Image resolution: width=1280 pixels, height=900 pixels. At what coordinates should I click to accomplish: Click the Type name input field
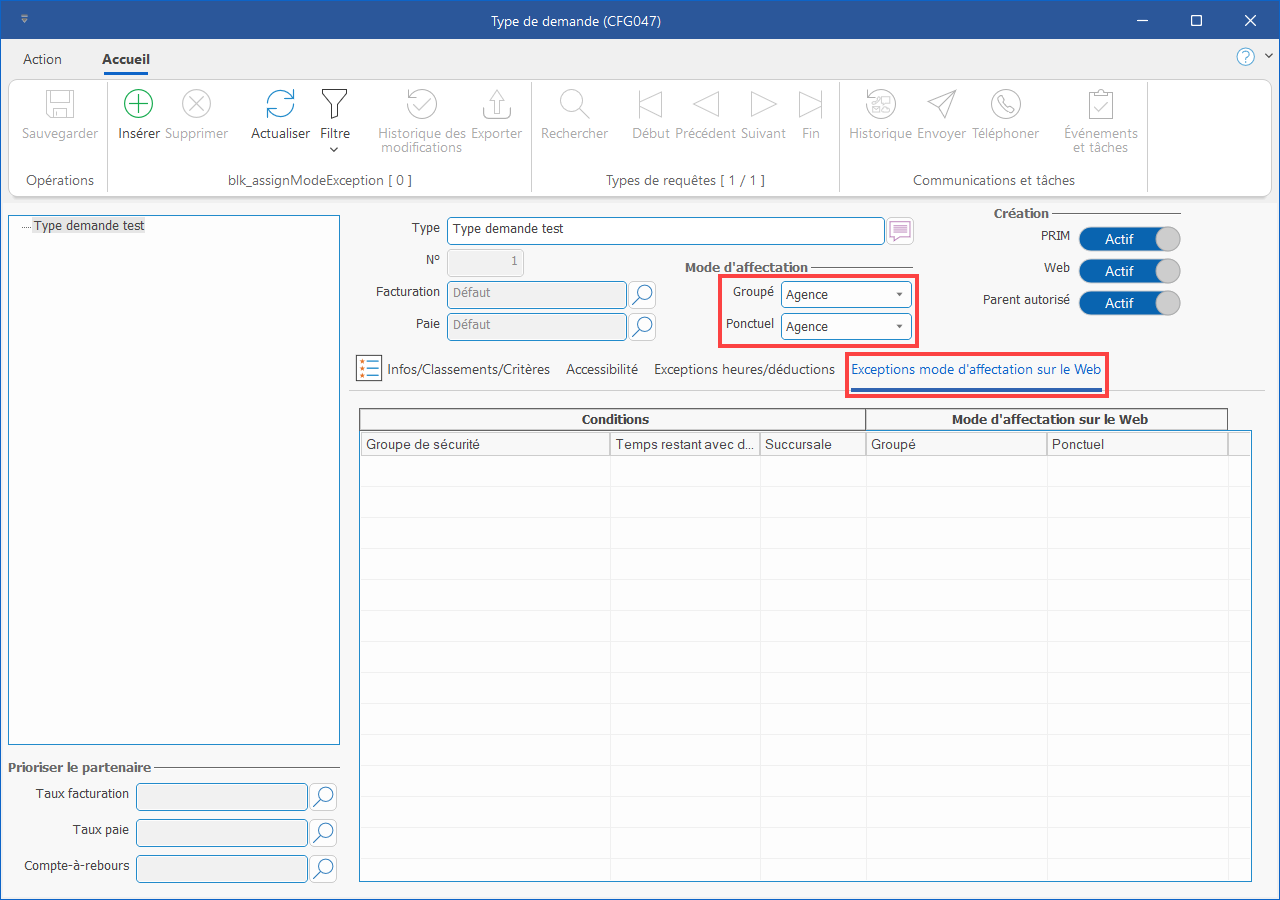(x=665, y=230)
